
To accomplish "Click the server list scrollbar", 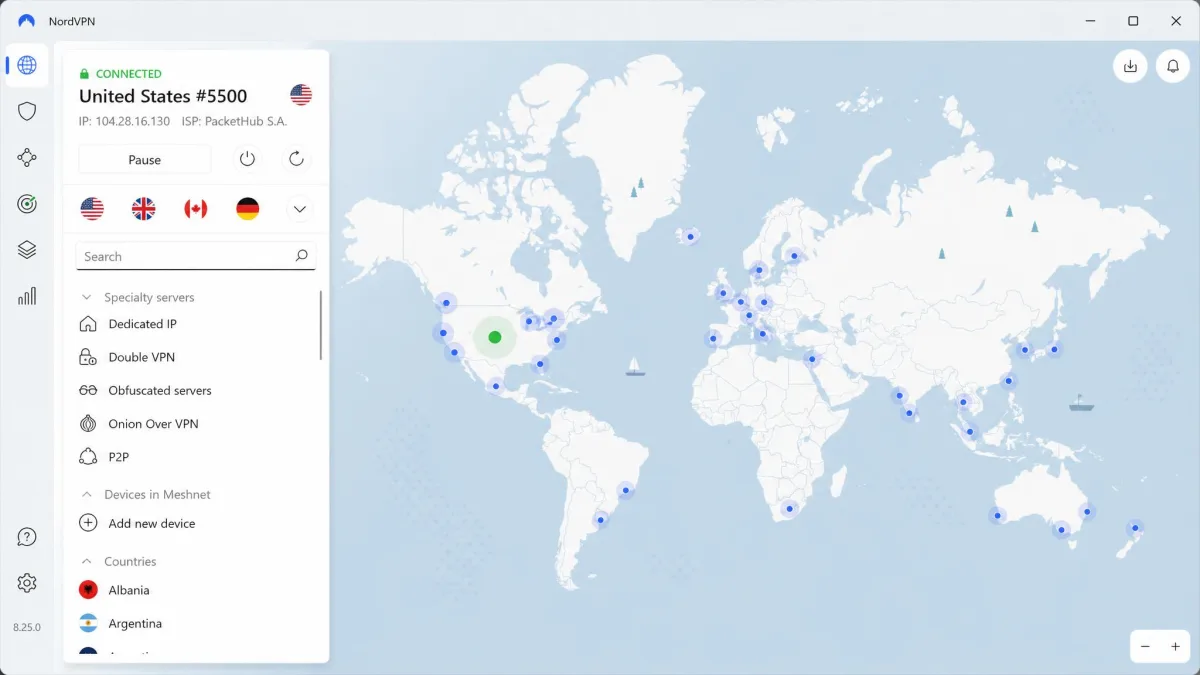I will (321, 325).
